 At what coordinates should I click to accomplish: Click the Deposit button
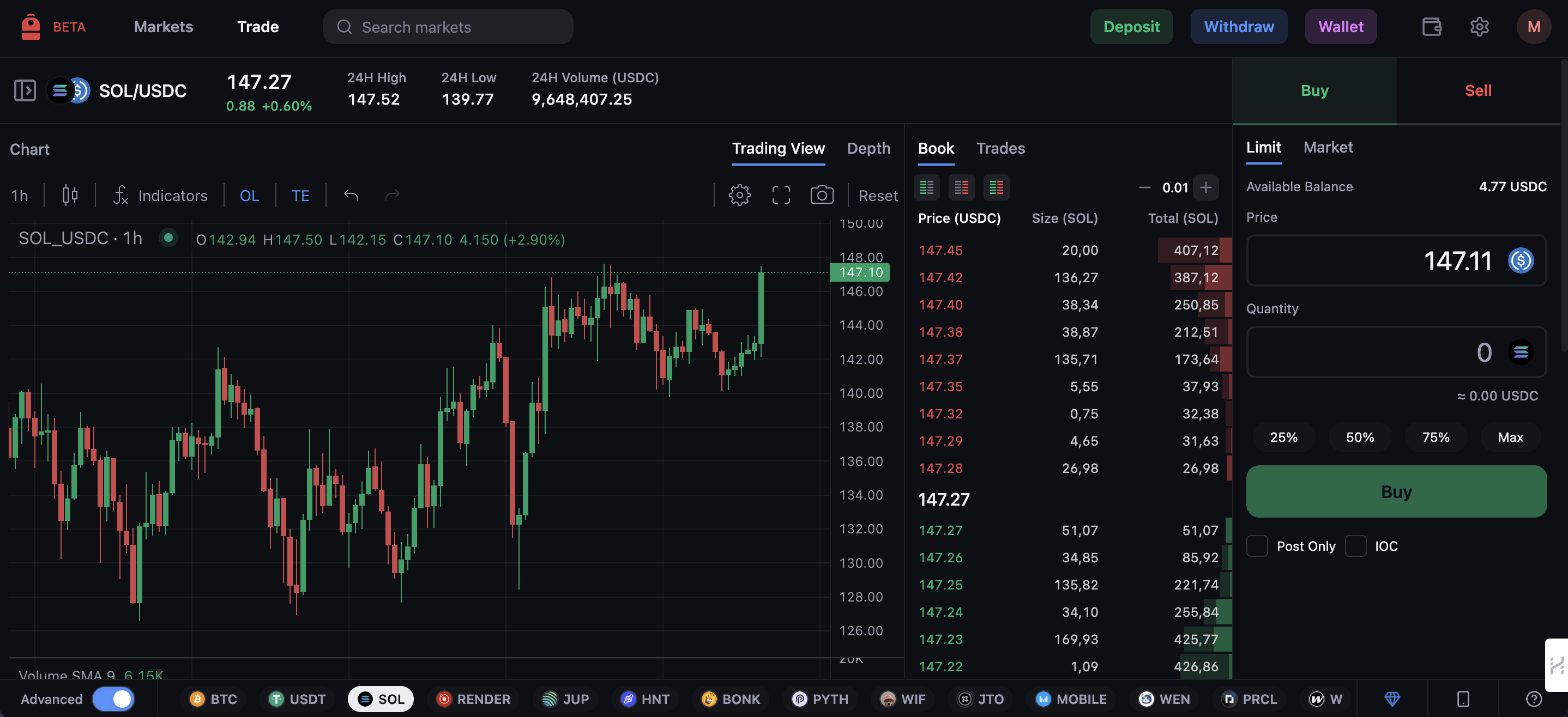coord(1131,27)
